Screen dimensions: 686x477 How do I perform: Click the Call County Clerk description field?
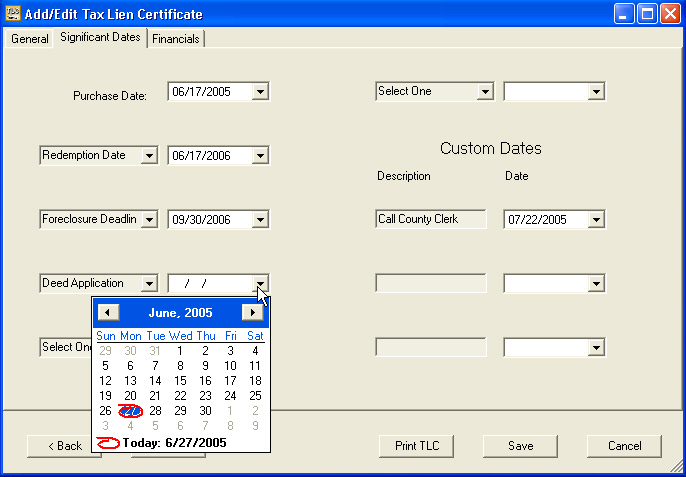click(x=431, y=219)
